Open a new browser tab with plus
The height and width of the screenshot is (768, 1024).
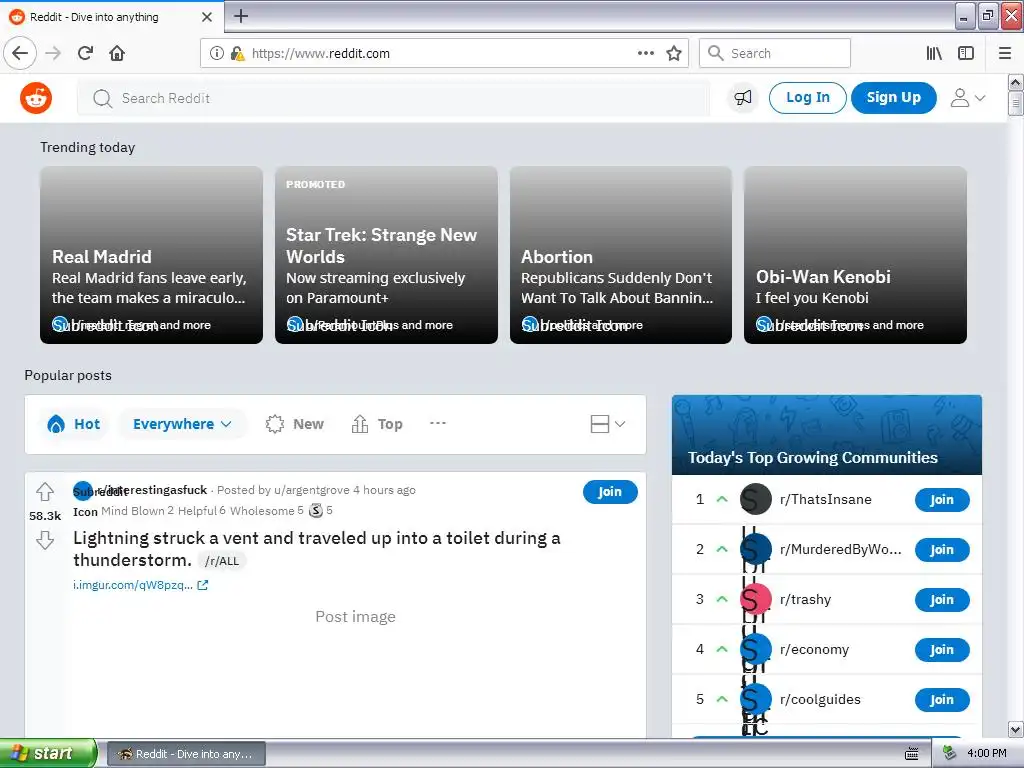(241, 16)
